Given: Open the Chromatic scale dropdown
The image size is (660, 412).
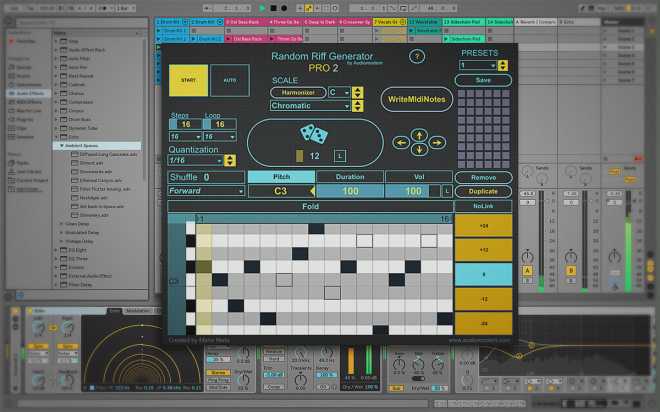Looking at the screenshot, I should [310, 106].
